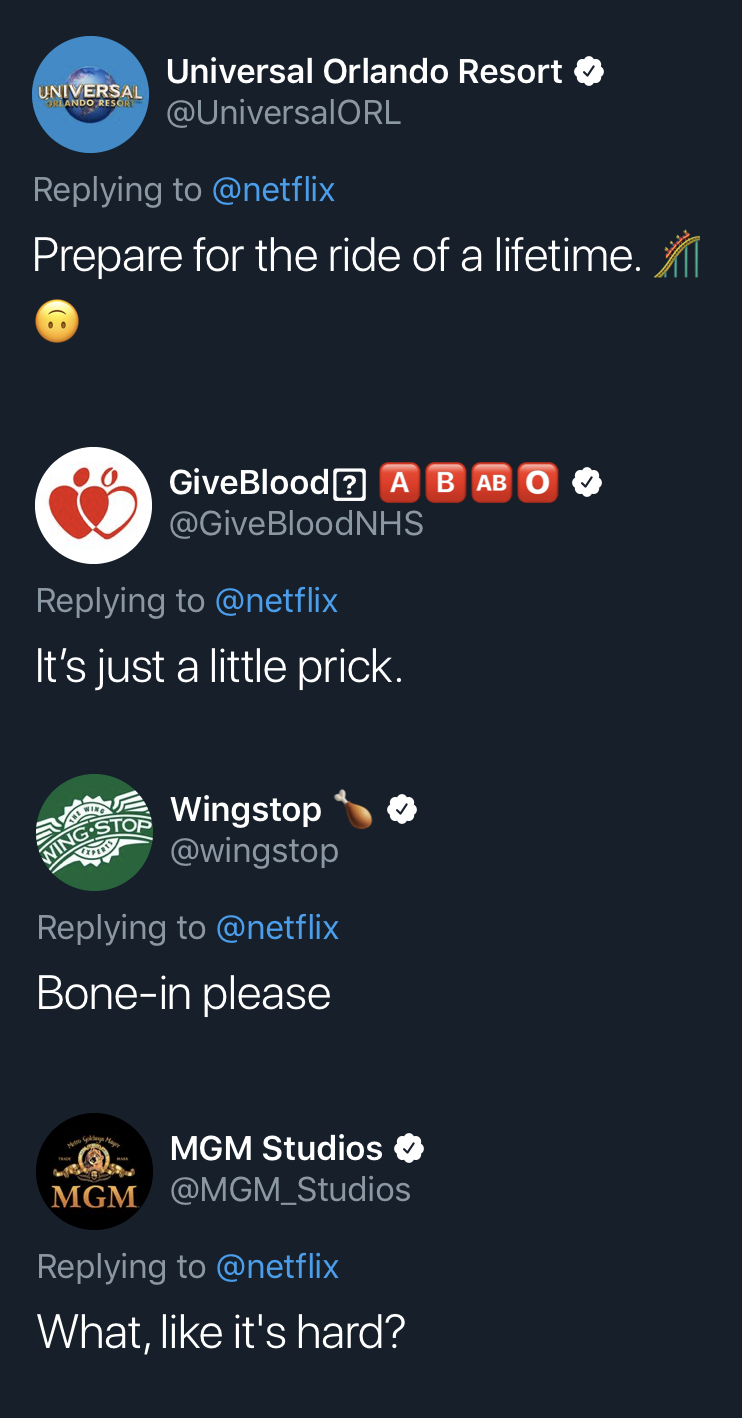Tap @netflix link in Wingstop's reply

(277, 927)
